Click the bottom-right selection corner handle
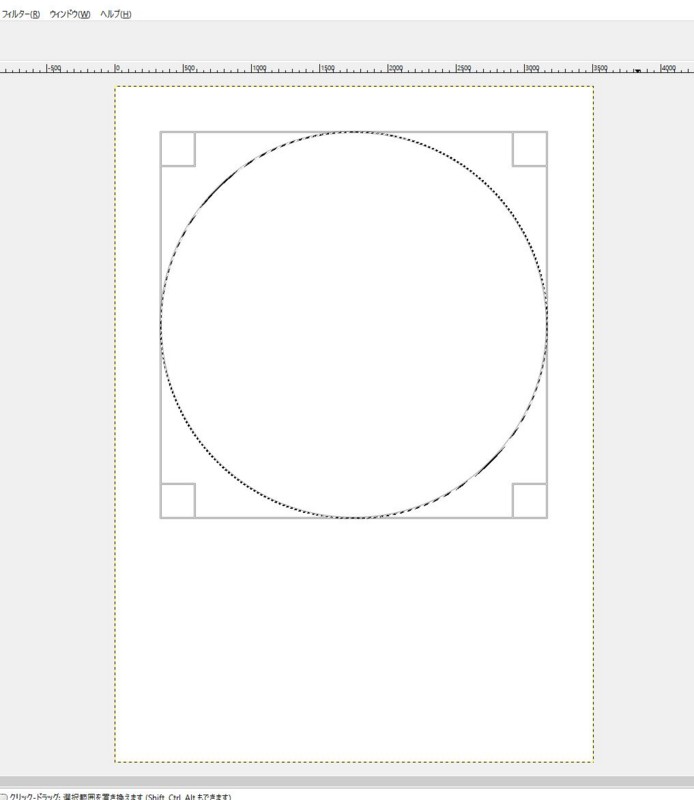 (530, 501)
